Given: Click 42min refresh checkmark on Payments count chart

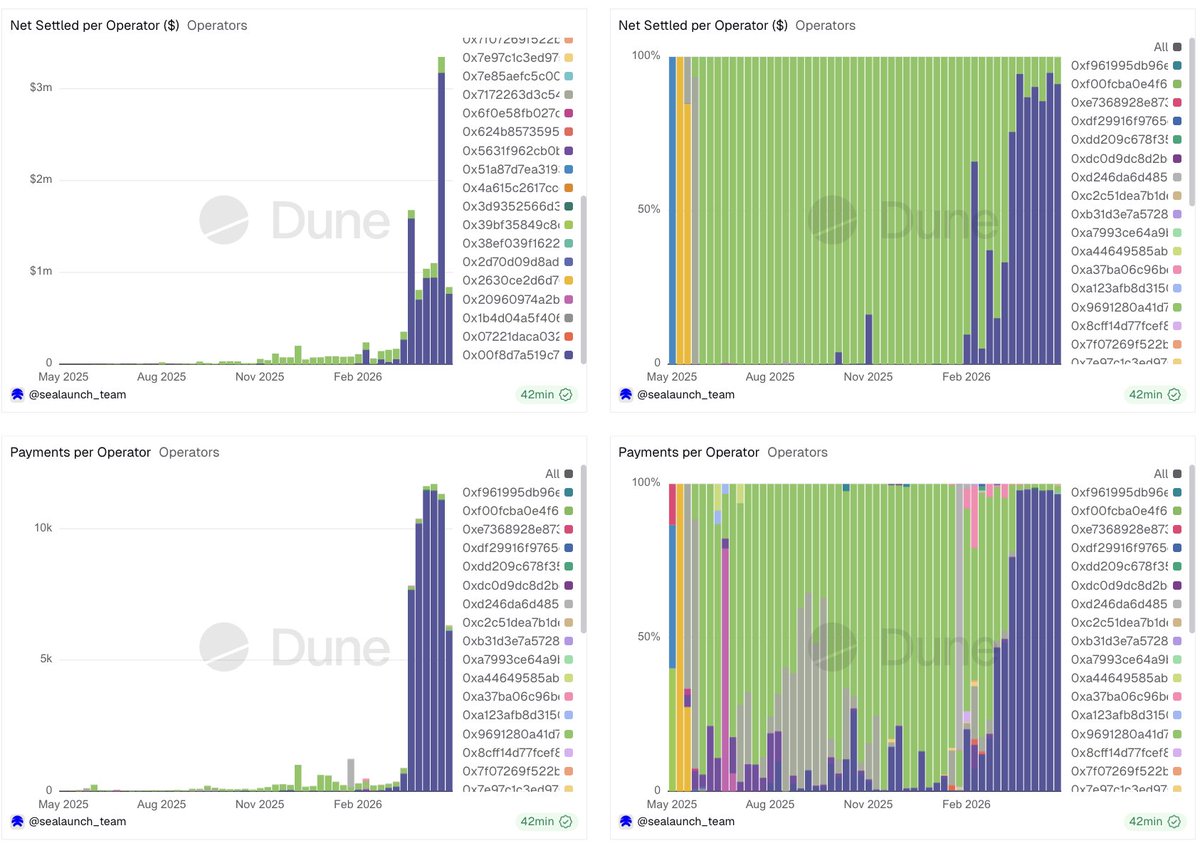Looking at the screenshot, I should [x=566, y=821].
